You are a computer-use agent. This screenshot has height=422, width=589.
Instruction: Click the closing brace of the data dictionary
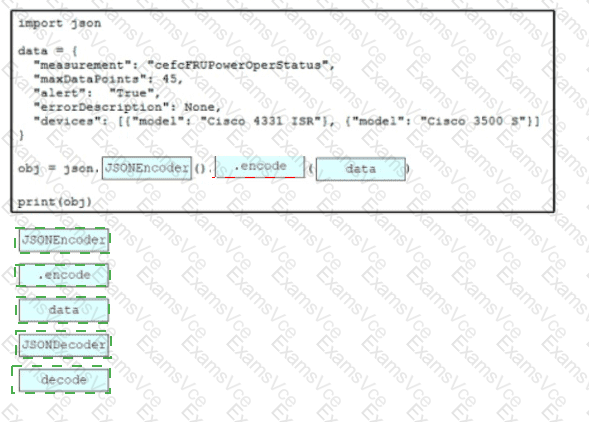click(21, 135)
